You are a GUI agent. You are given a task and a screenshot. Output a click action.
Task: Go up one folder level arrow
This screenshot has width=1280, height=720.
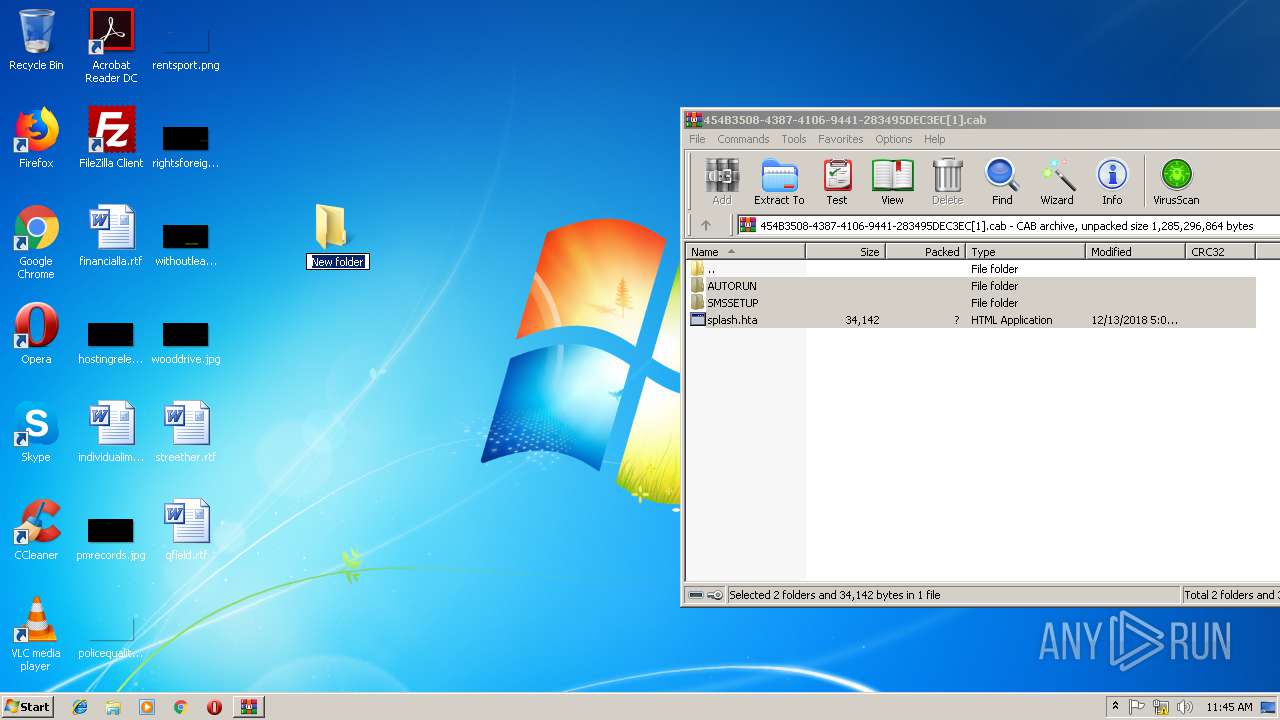click(x=706, y=226)
